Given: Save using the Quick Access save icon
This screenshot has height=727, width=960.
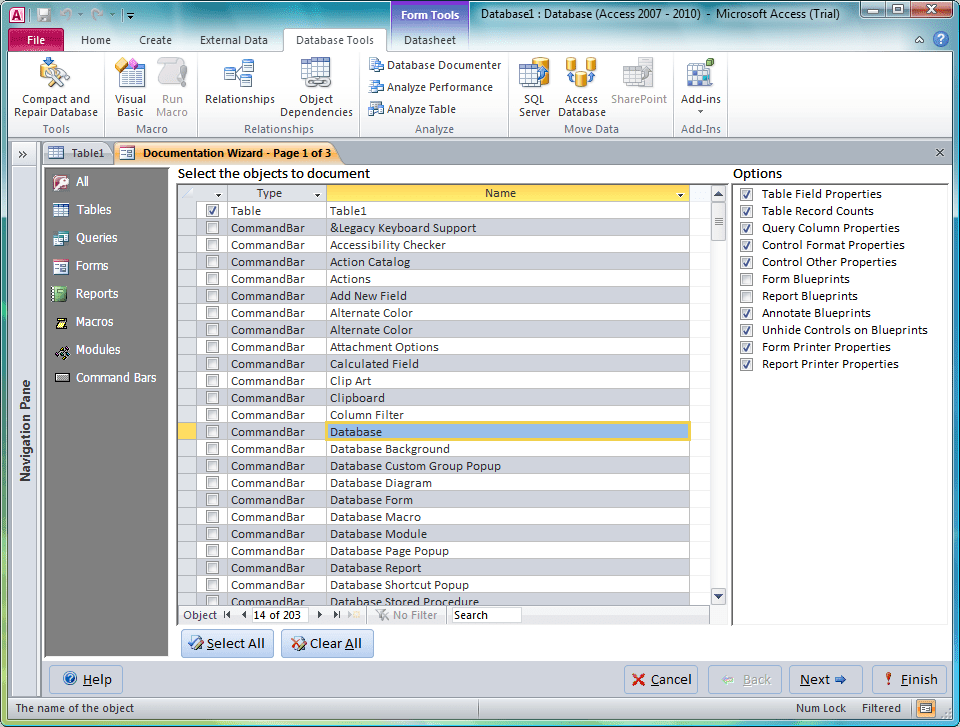Looking at the screenshot, I should pos(43,14).
